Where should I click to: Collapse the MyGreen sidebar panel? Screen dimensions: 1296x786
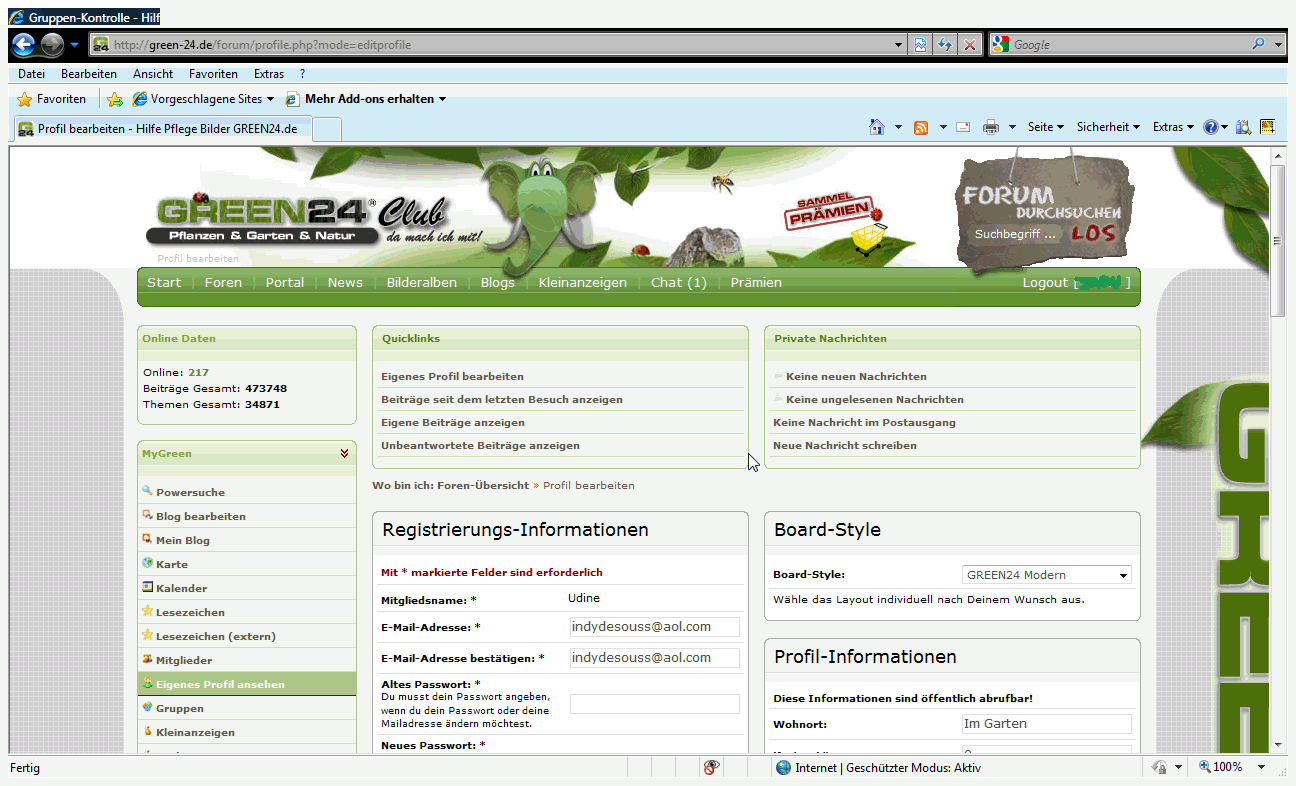click(x=345, y=453)
